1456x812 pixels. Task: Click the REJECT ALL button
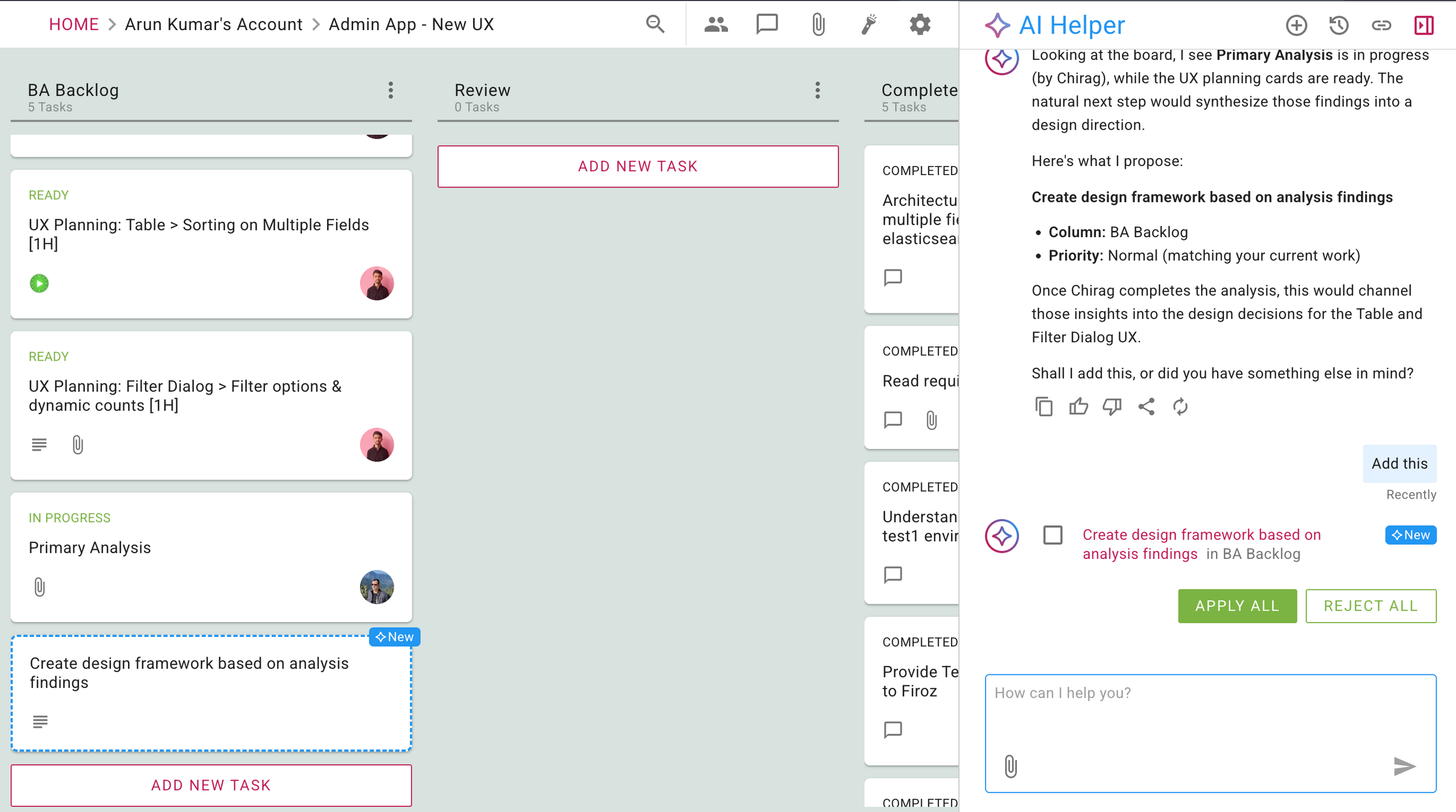(x=1370, y=606)
